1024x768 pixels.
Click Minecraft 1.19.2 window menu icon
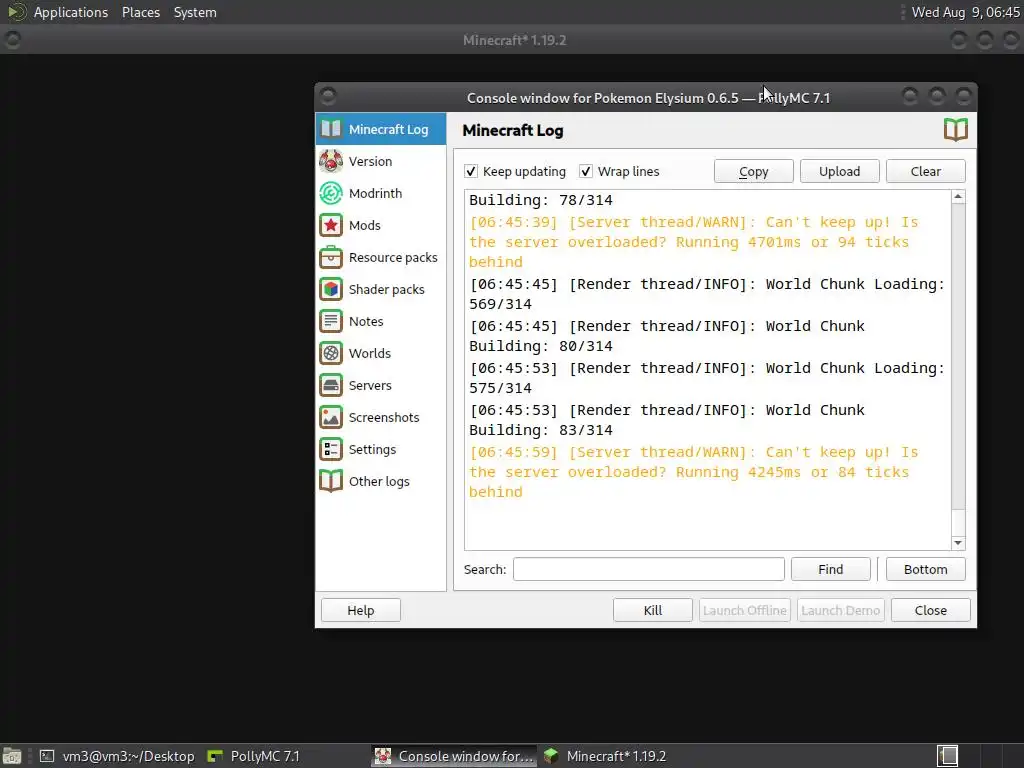click(12, 40)
